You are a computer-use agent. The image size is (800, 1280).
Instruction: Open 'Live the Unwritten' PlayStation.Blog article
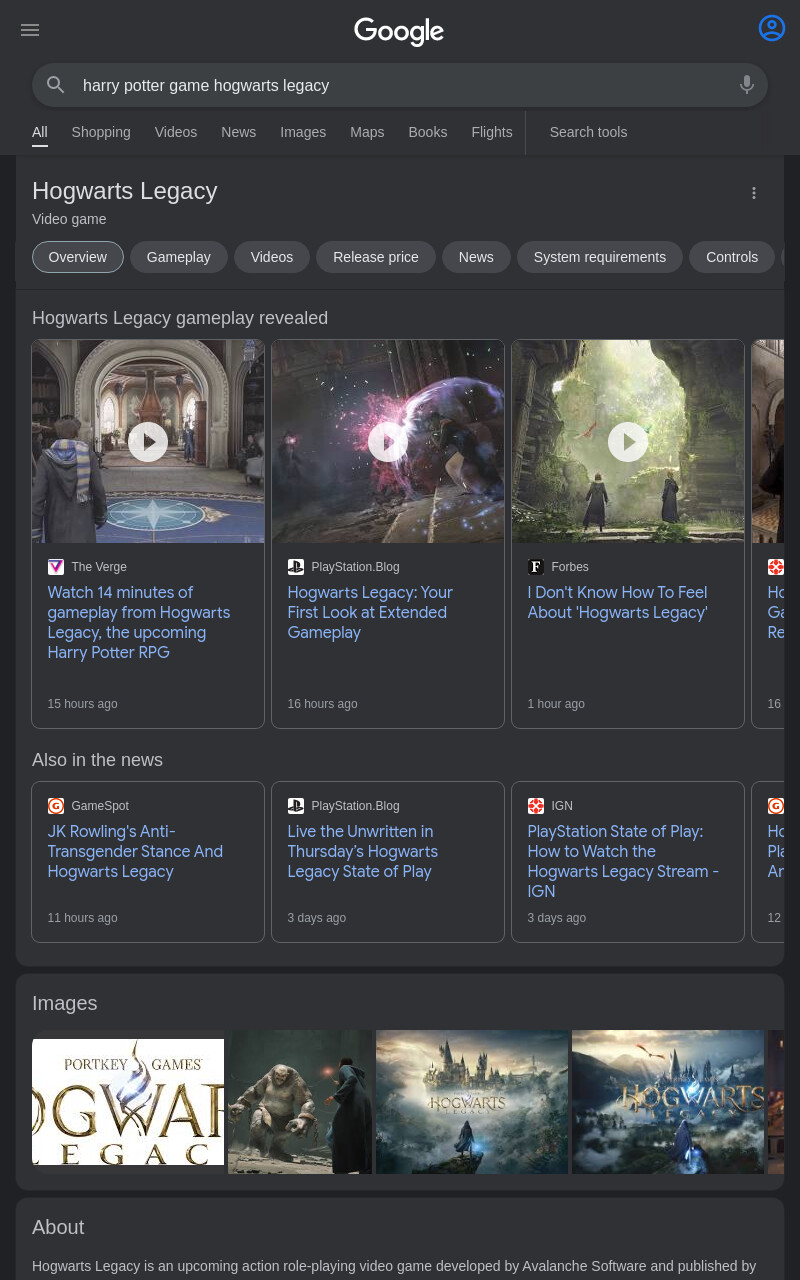coord(363,851)
